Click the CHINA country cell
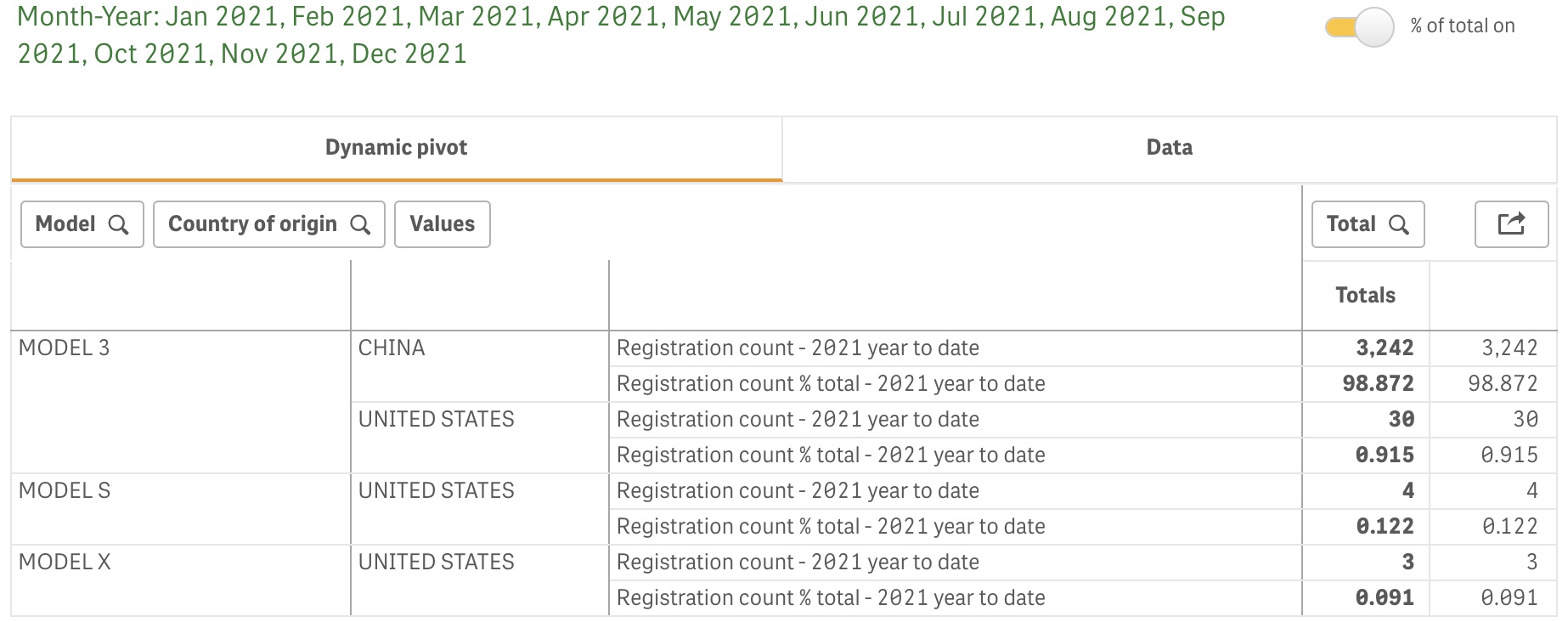 [392, 348]
